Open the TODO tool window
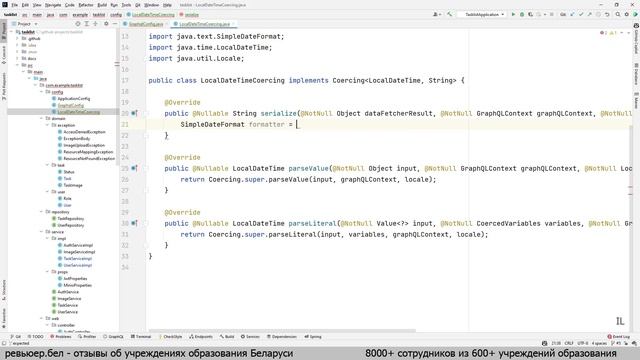This screenshot has height=360, width=640. tap(35, 337)
